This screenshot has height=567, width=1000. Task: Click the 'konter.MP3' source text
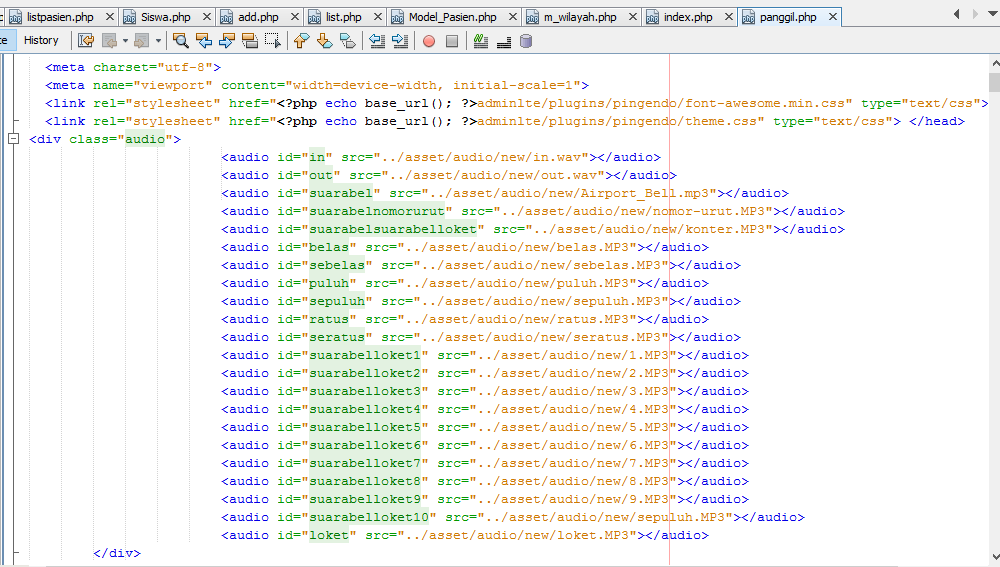click(724, 229)
